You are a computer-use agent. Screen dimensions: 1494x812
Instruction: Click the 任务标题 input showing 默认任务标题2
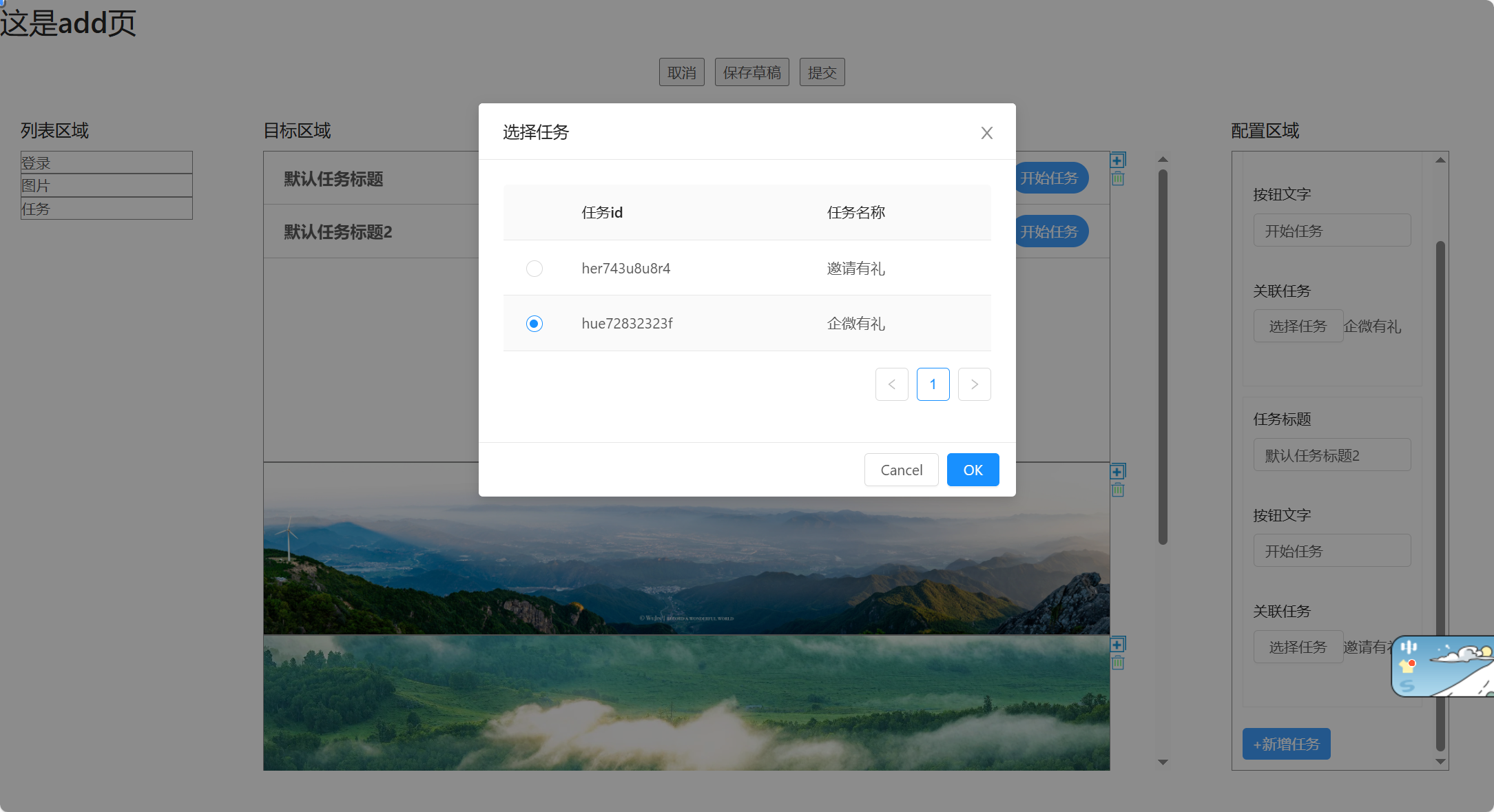click(1331, 455)
